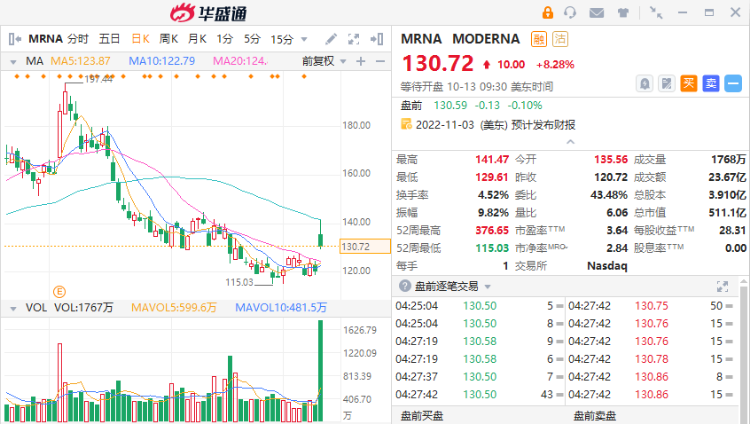Click the MA5:123.87 label

pos(80,61)
